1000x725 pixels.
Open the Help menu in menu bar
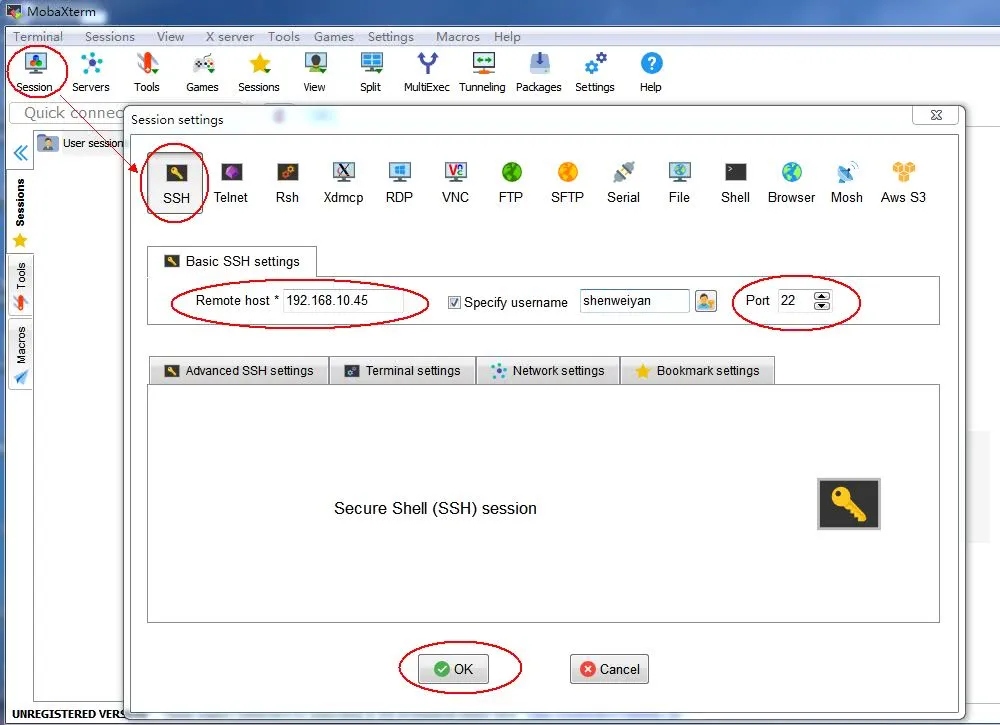pyautogui.click(x=507, y=37)
